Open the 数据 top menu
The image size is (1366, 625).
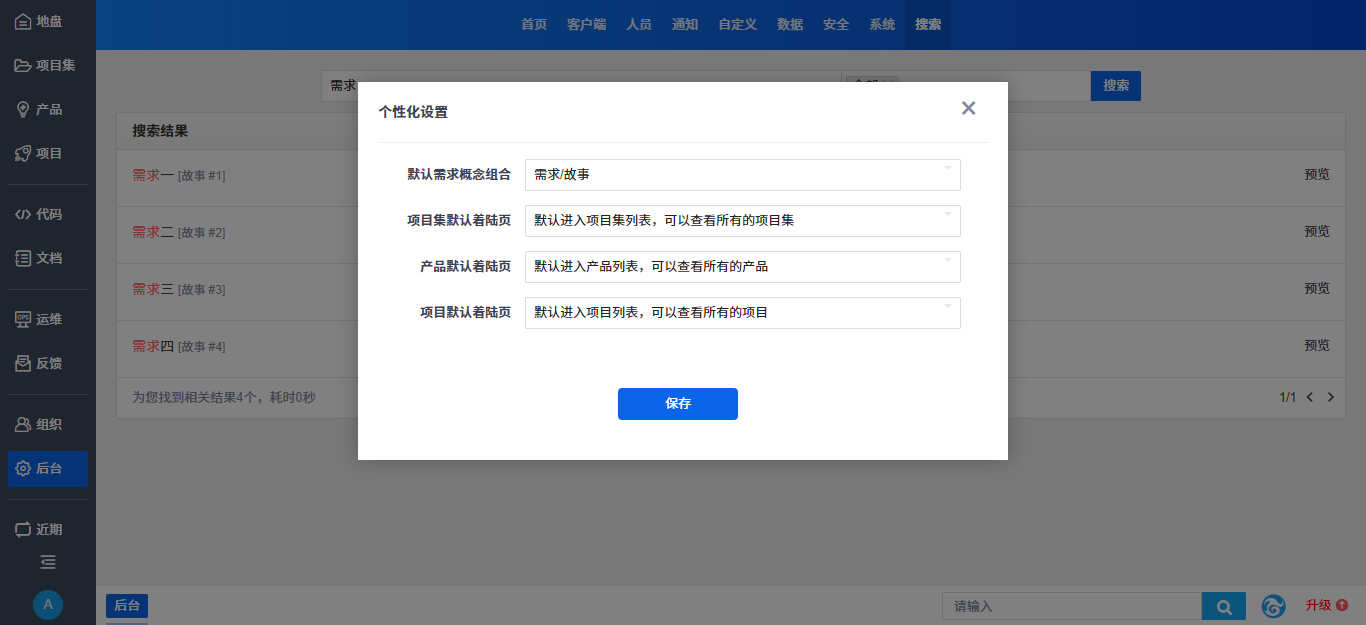click(790, 25)
